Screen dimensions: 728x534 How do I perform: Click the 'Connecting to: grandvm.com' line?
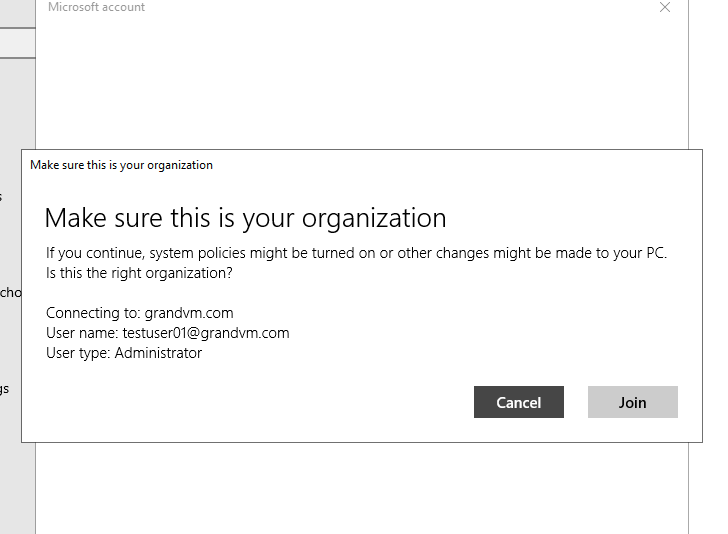(x=139, y=313)
